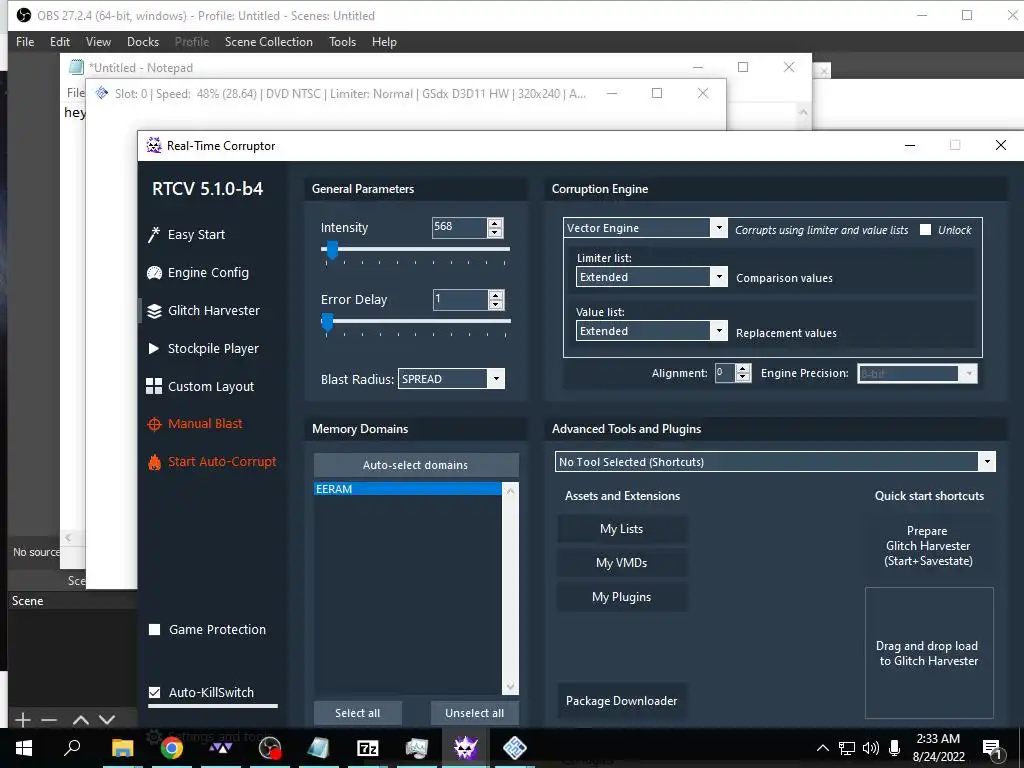Open the OBS View menu
The height and width of the screenshot is (768, 1024).
(x=98, y=42)
